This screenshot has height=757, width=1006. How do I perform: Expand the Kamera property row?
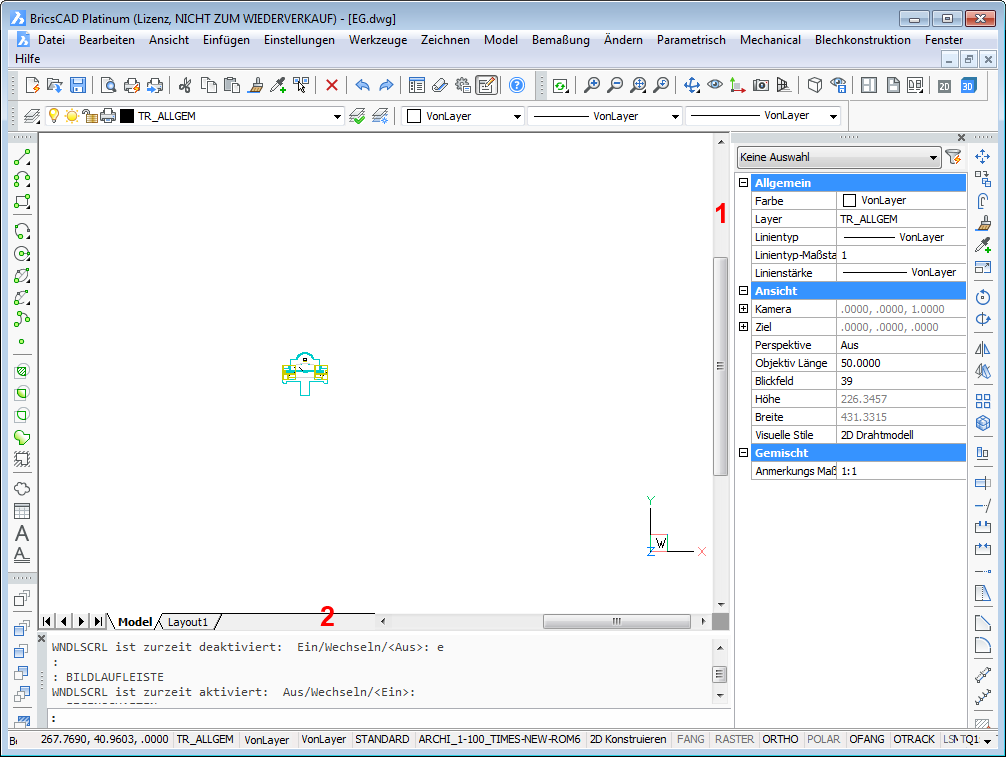coord(743,309)
